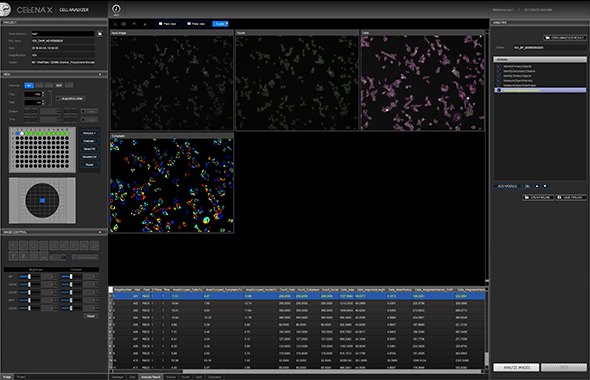This screenshot has width=590, height=380.
Task: Choose the Y-shaped tool in second tool row
Action: [x=13, y=256]
